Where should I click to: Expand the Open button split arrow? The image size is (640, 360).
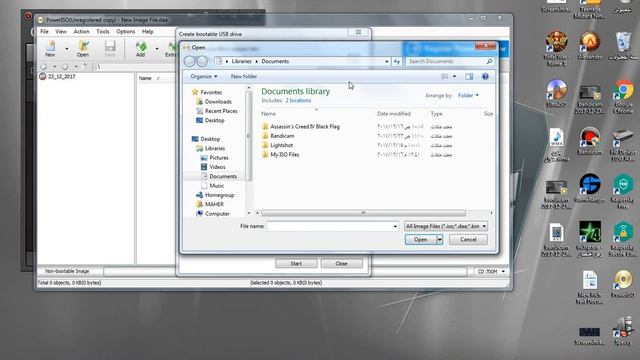point(440,240)
